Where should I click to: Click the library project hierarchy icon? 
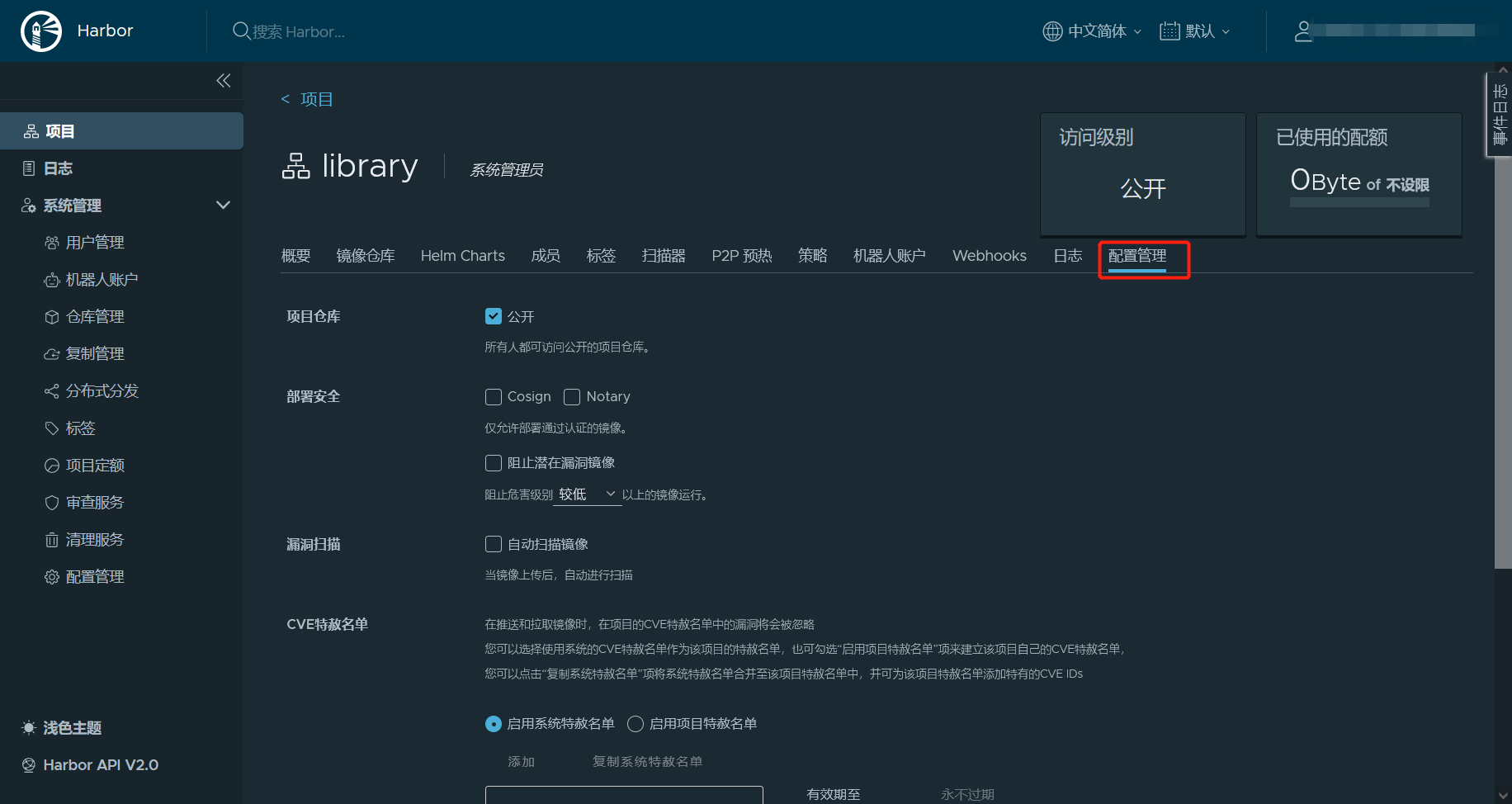[x=295, y=166]
